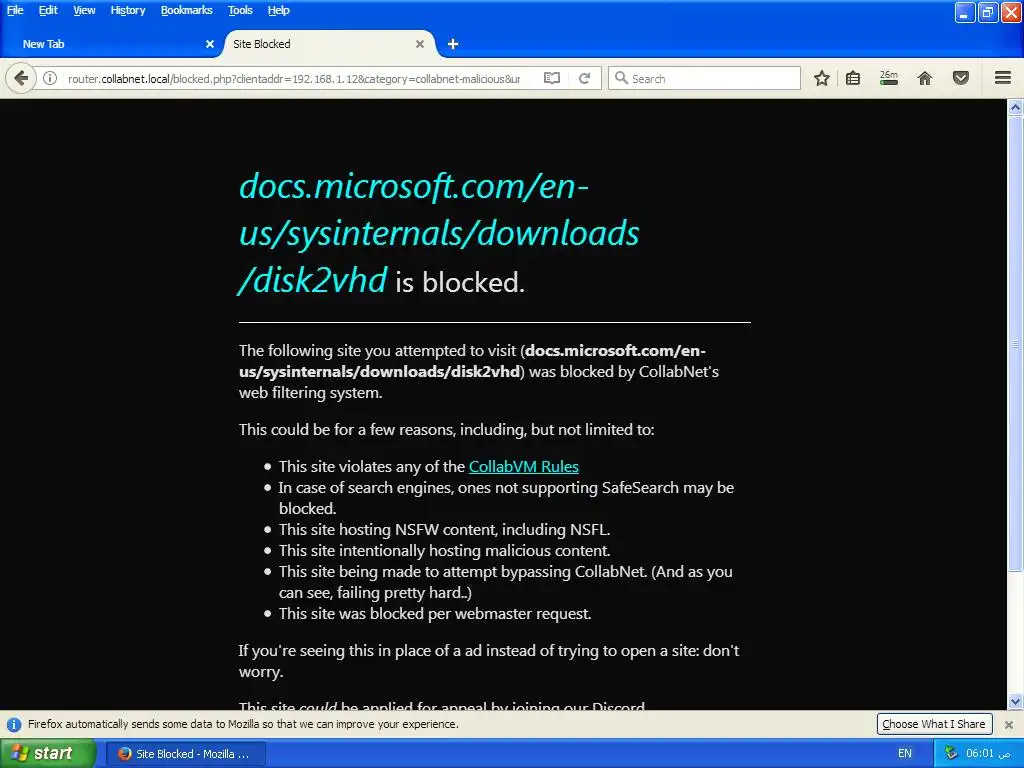Click 'This could be for a few reasons' line
Image resolution: width=1024 pixels, height=768 pixels.
pyautogui.click(x=446, y=430)
